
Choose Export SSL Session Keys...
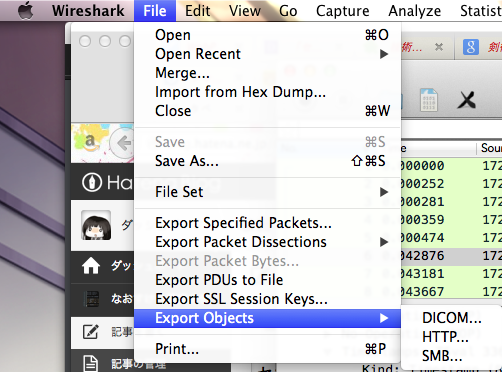tap(267, 299)
